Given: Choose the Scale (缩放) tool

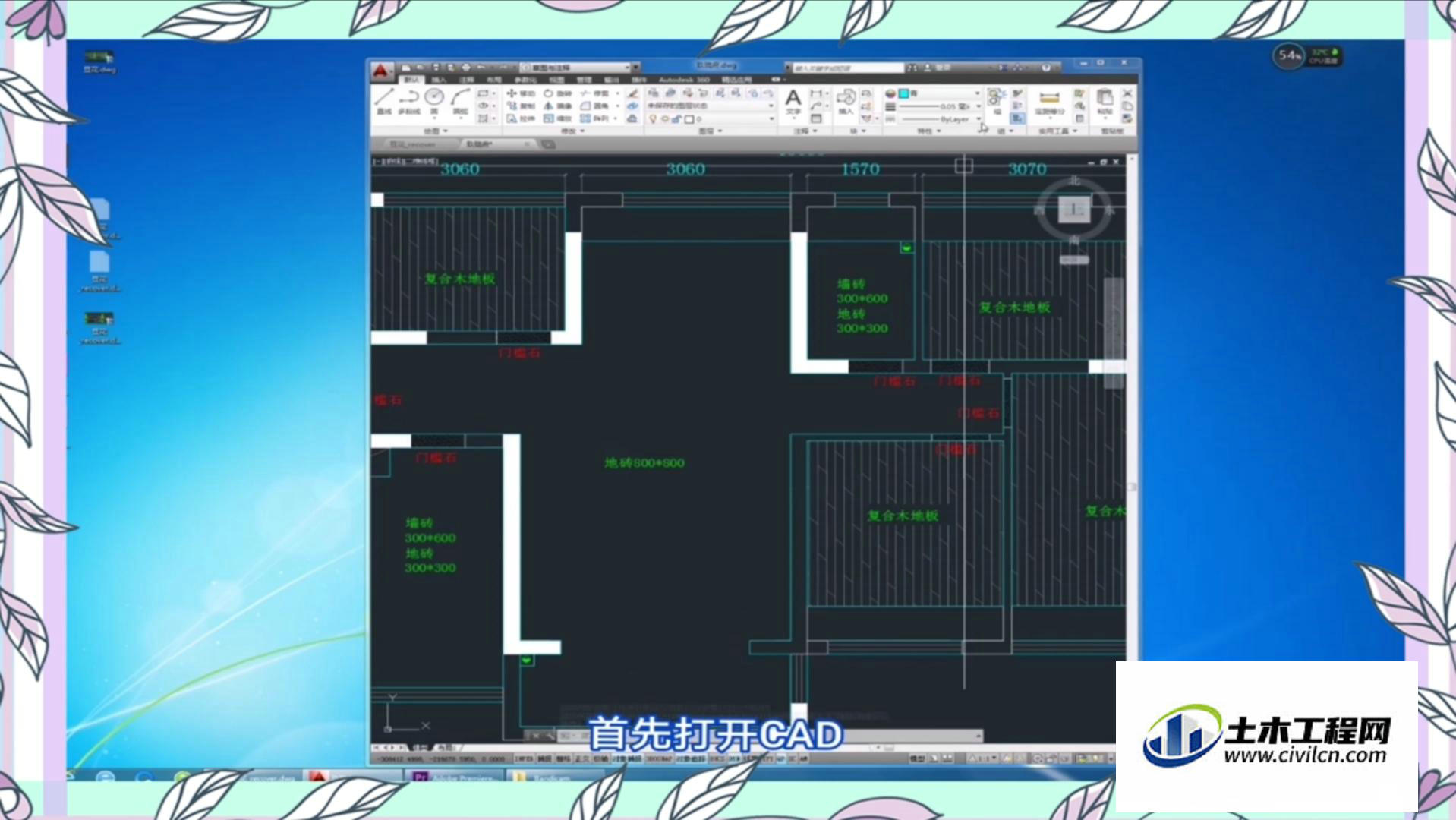Looking at the screenshot, I should (x=557, y=119).
